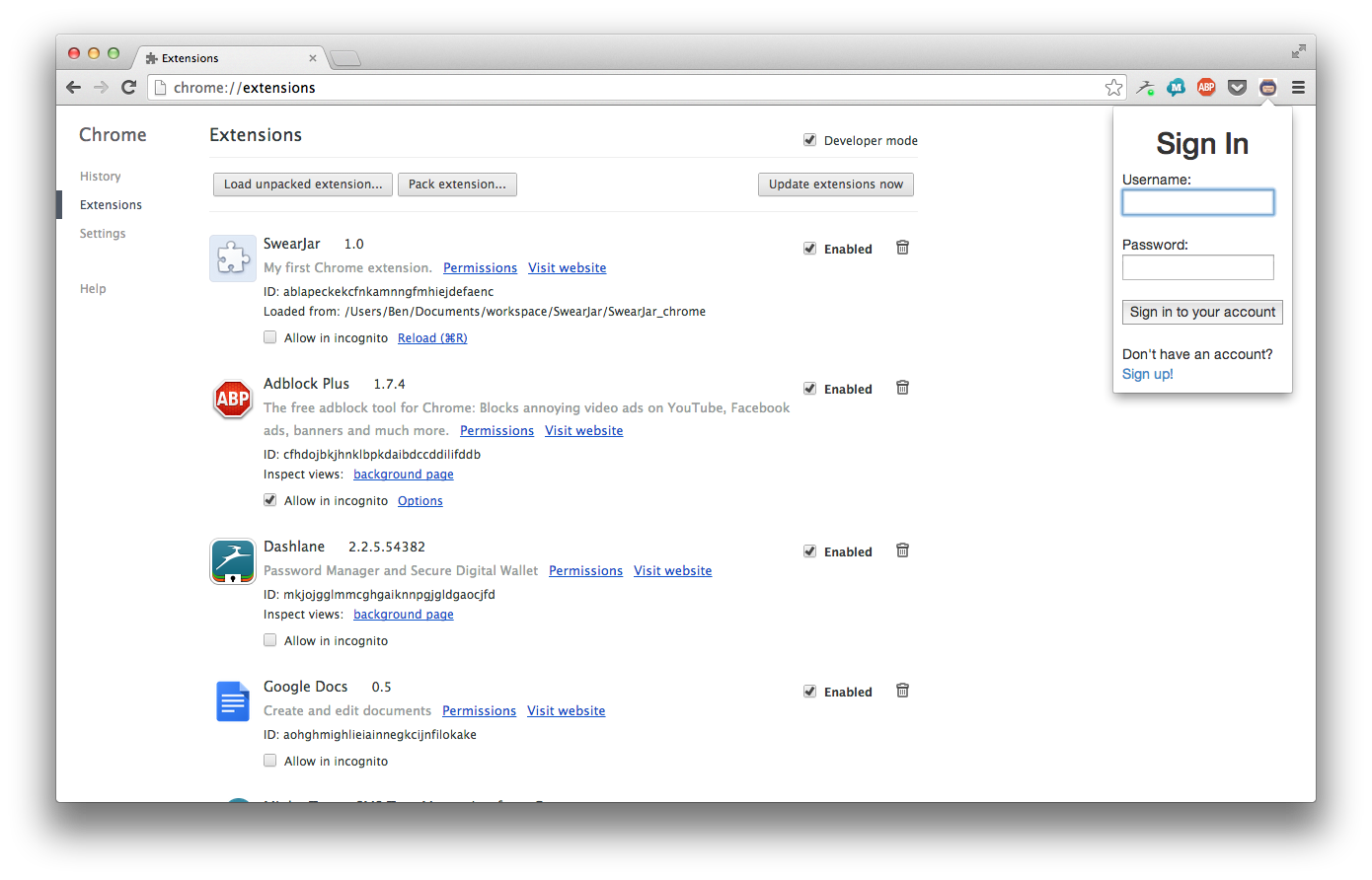Click Dashlane version 2.2.5.54382
The image size is (1372, 880).
tap(387, 547)
